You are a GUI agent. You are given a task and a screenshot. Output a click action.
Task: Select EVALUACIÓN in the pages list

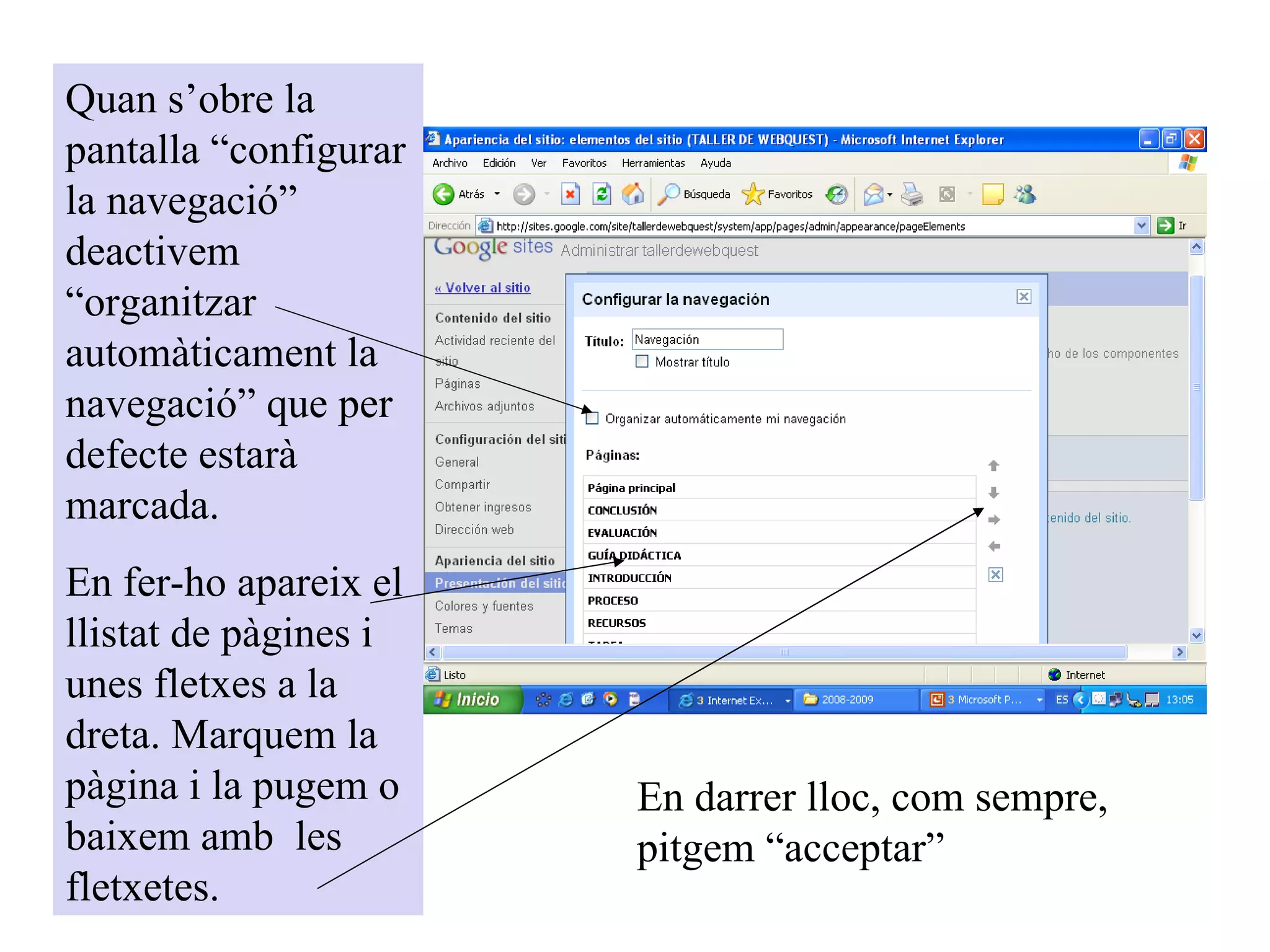pos(779,532)
